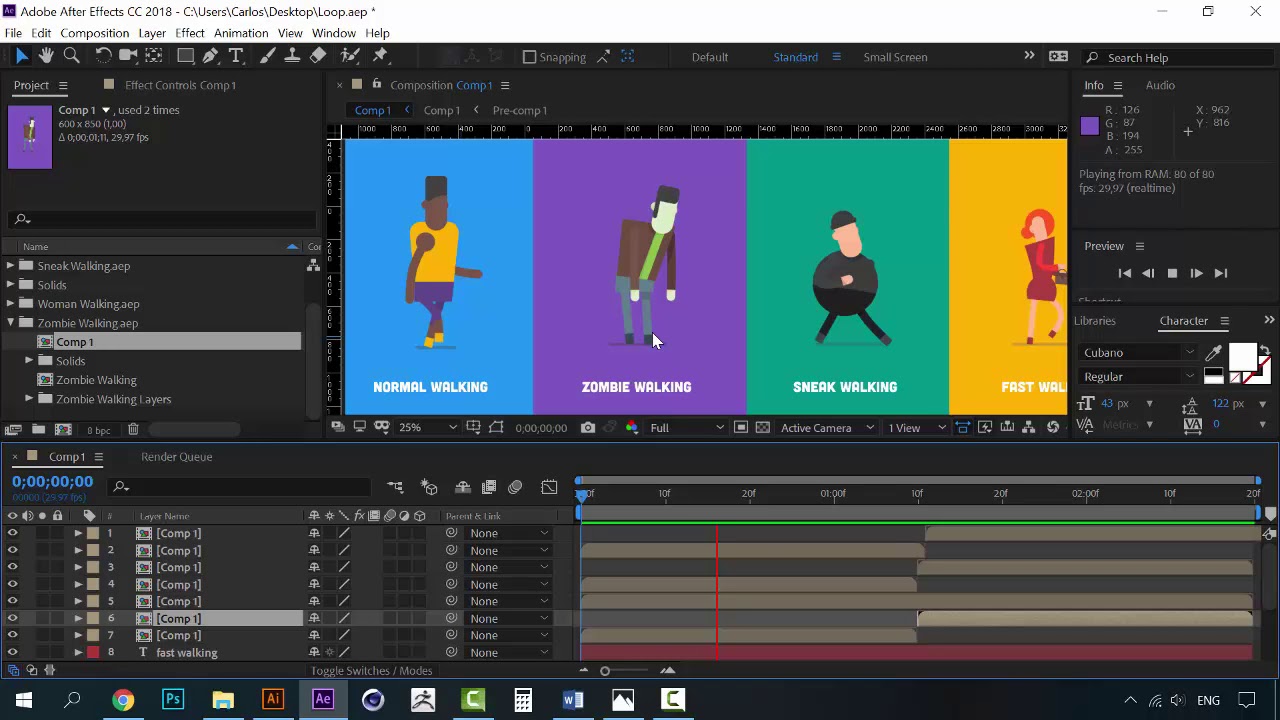Screen dimensions: 1280x720
Task: Select the Puppet Pin tool
Action: pos(381,56)
